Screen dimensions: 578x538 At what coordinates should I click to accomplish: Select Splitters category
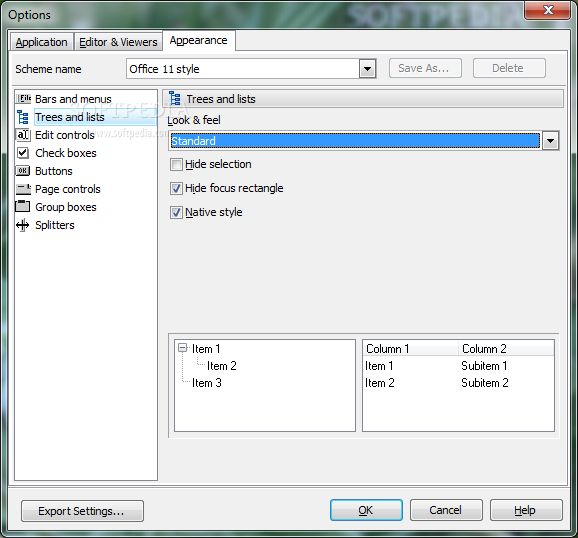pos(55,225)
